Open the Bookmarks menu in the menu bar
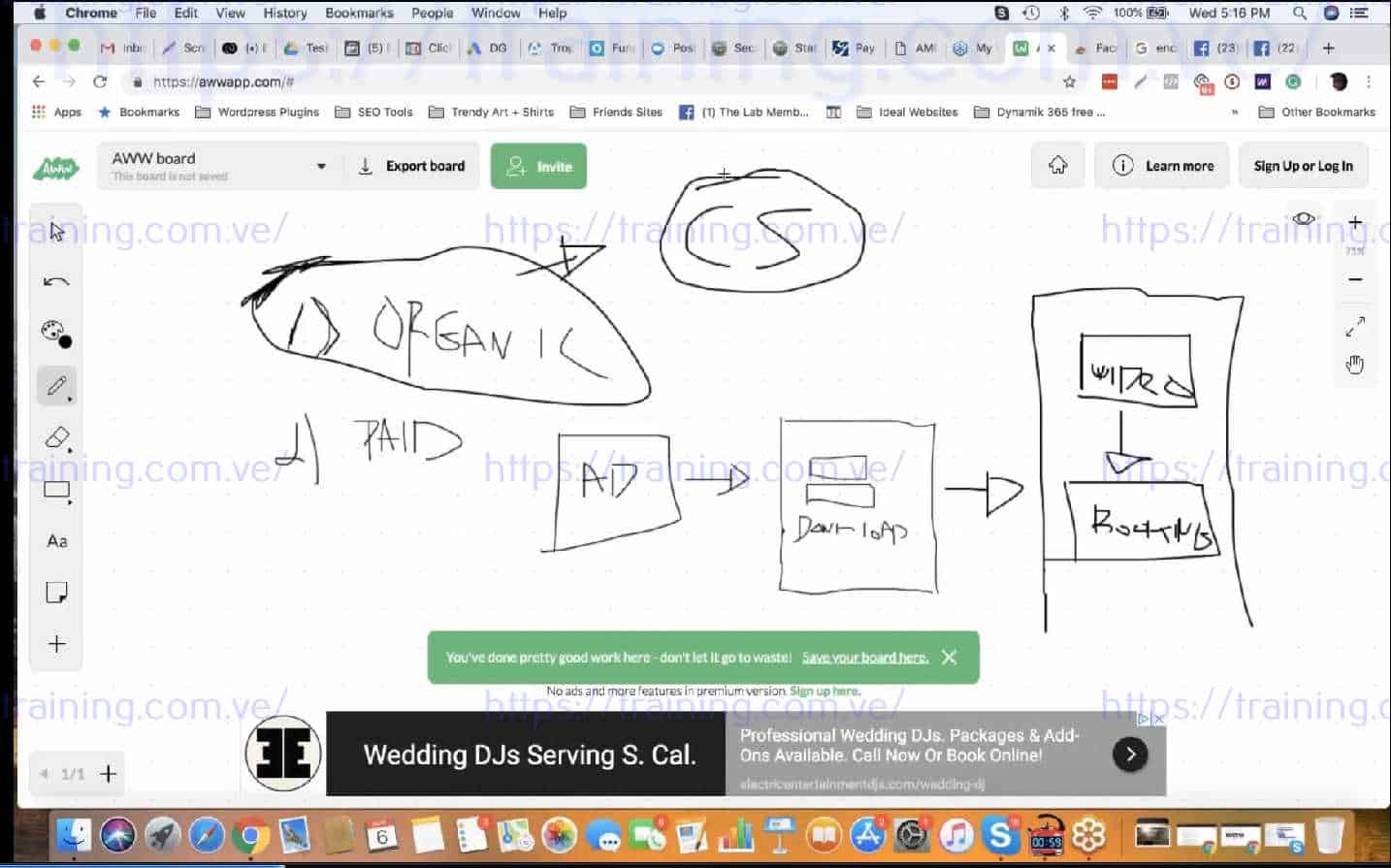 358,13
